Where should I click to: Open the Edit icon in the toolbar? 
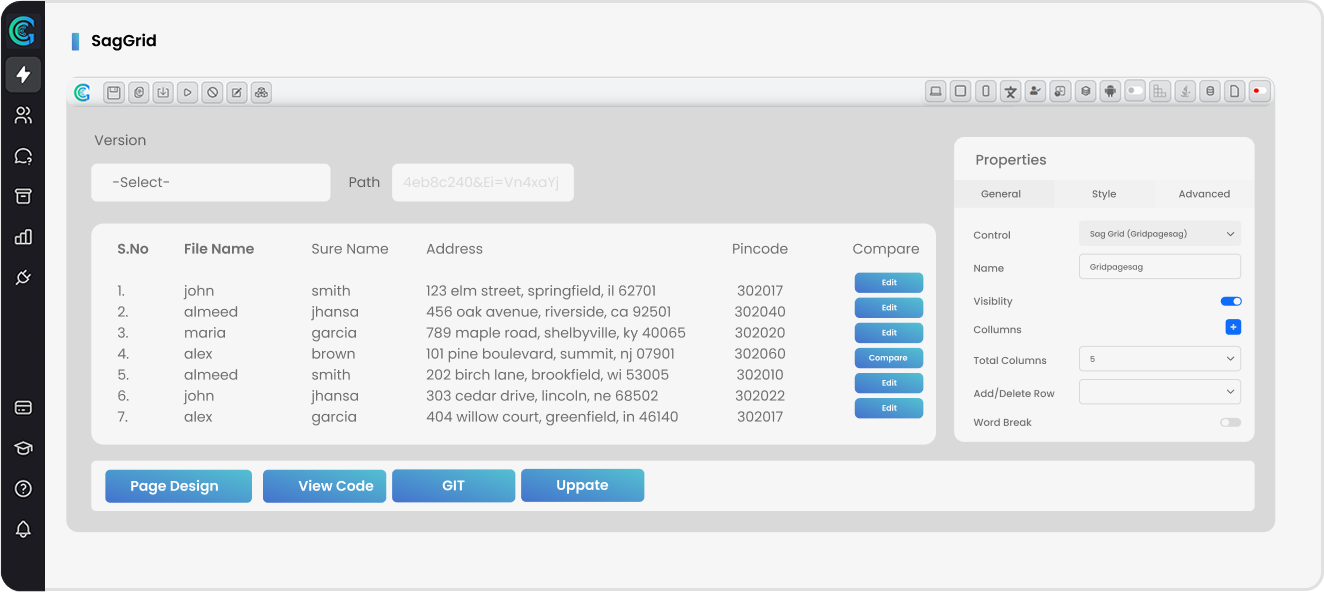pyautogui.click(x=236, y=92)
